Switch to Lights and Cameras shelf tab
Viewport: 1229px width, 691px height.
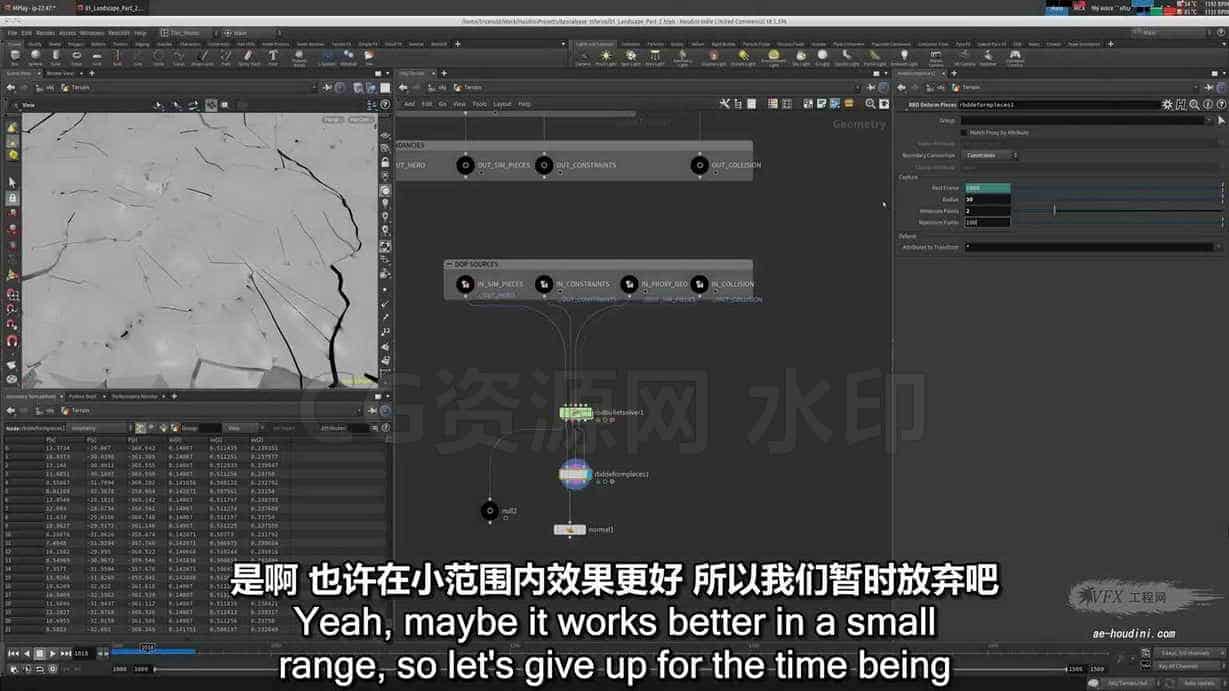pos(595,44)
